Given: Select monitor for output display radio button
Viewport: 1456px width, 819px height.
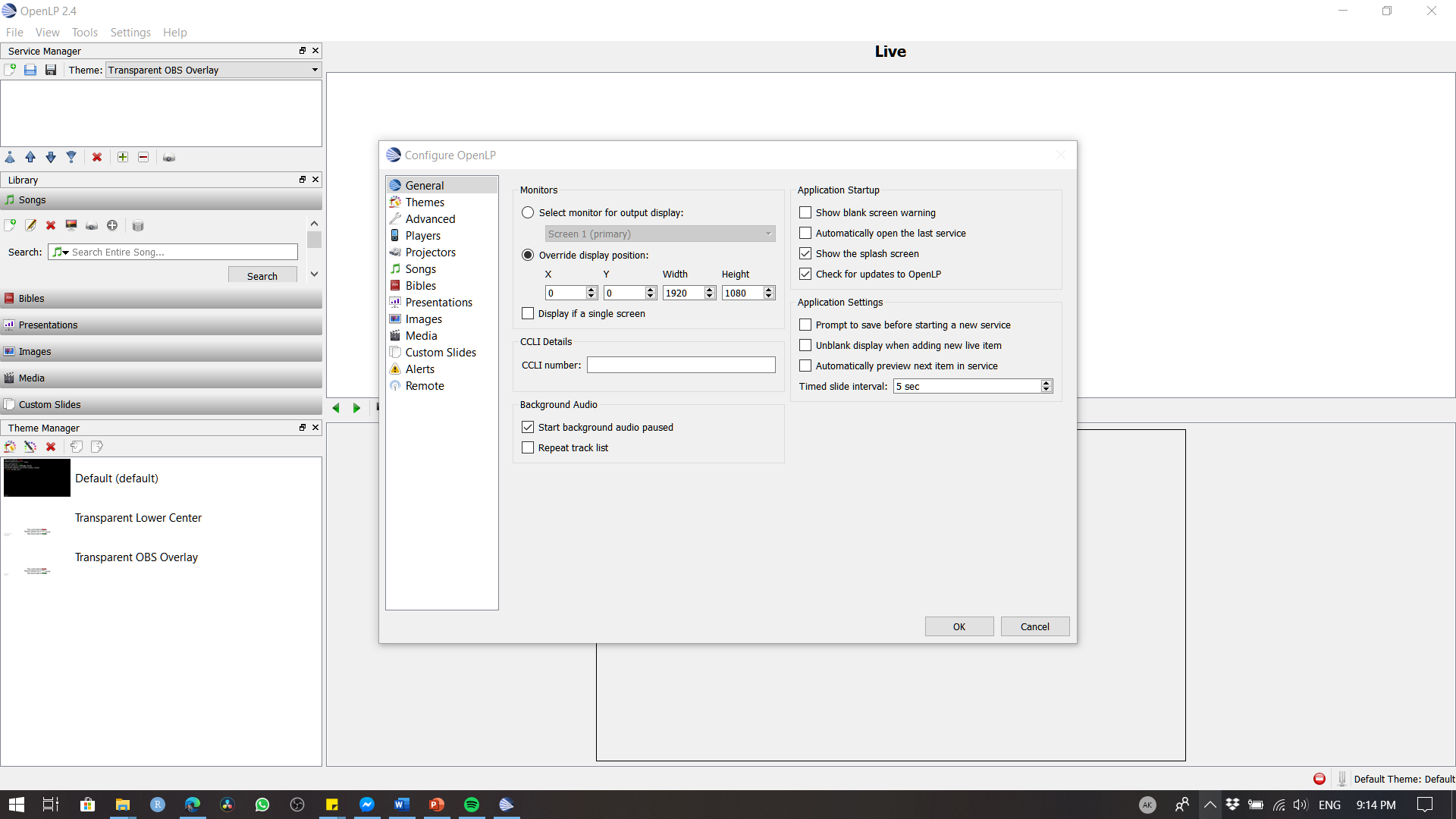Looking at the screenshot, I should pyautogui.click(x=528, y=212).
